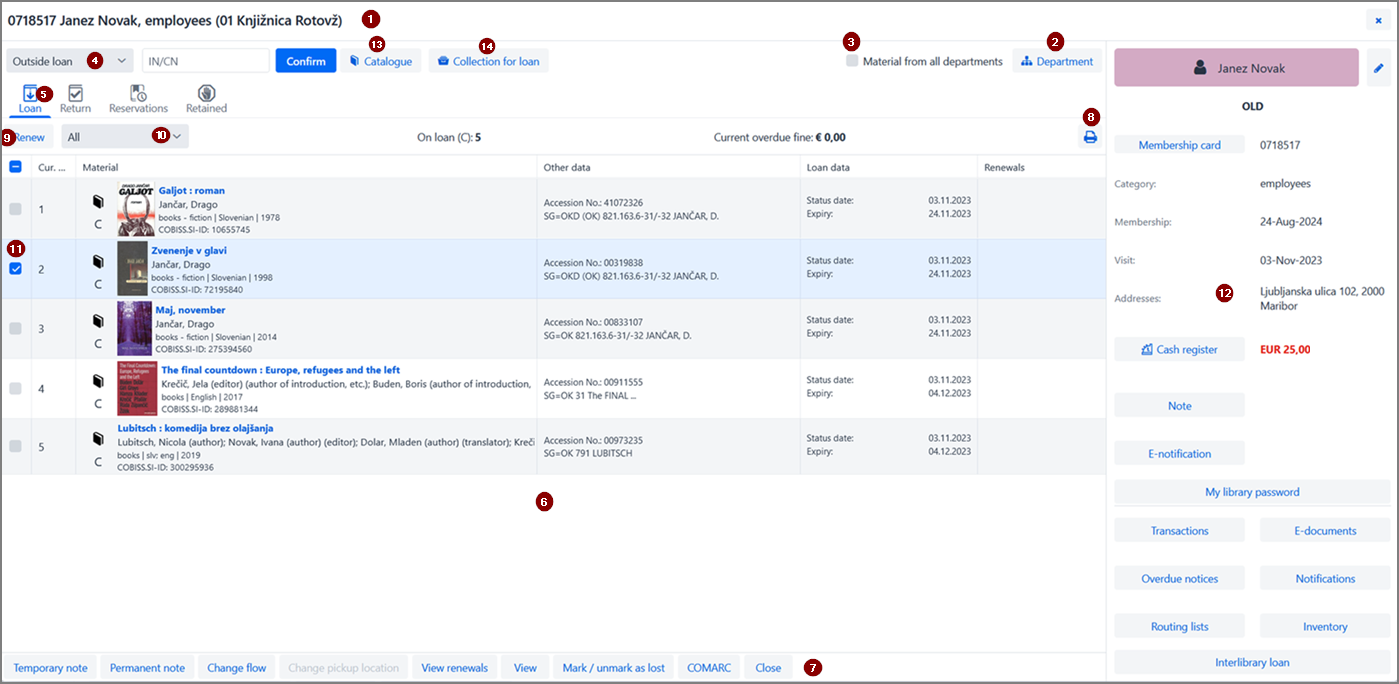Open the Catalogue
This screenshot has width=1399, height=684.
[x=380, y=60]
